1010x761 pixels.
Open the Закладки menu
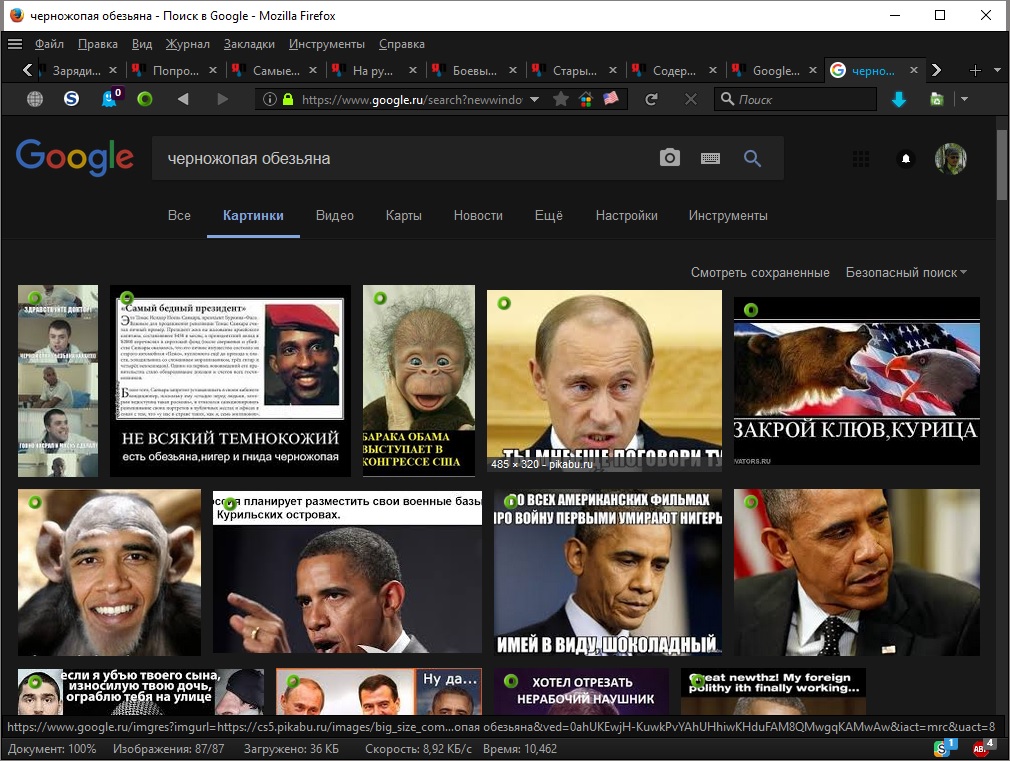249,44
